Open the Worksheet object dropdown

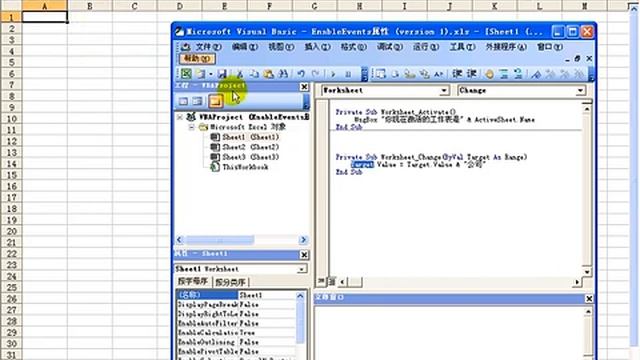pyautogui.click(x=444, y=91)
